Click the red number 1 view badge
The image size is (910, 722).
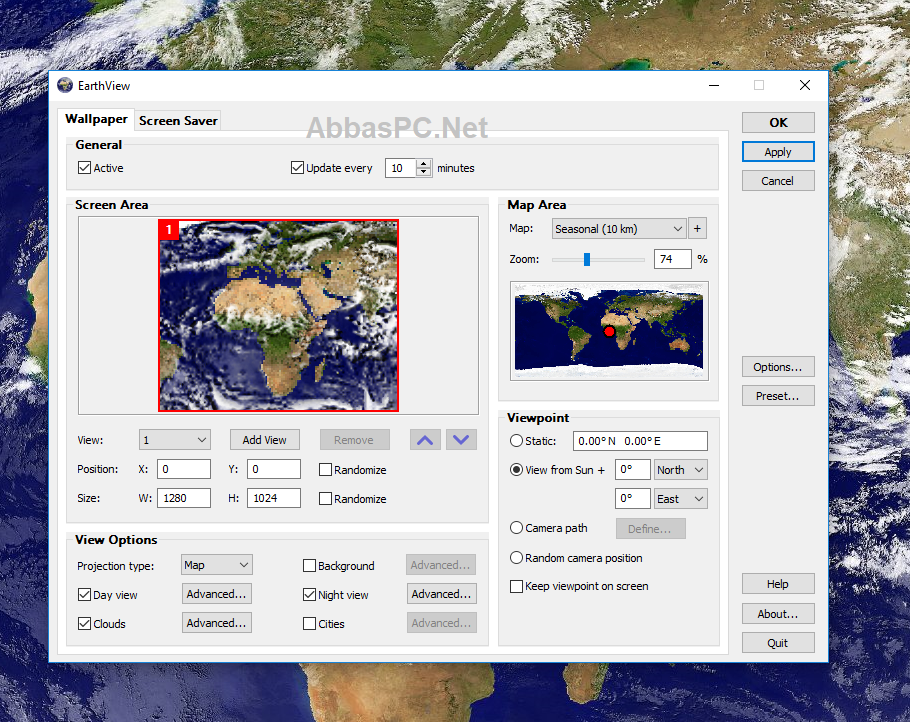168,229
